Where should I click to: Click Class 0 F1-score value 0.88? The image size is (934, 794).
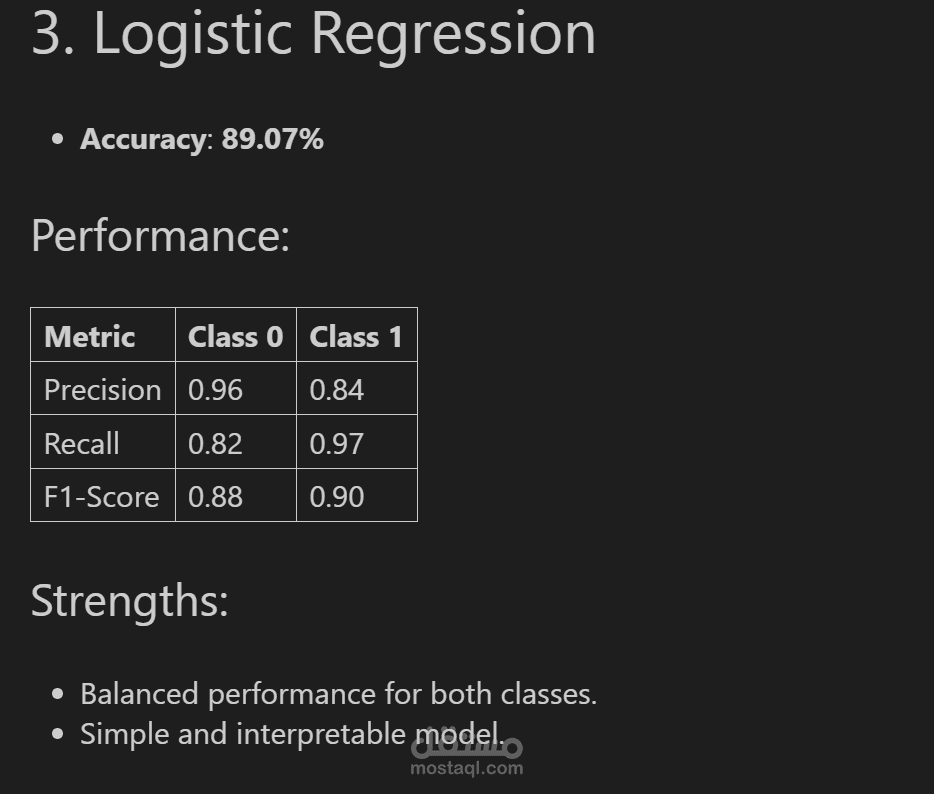tap(215, 497)
